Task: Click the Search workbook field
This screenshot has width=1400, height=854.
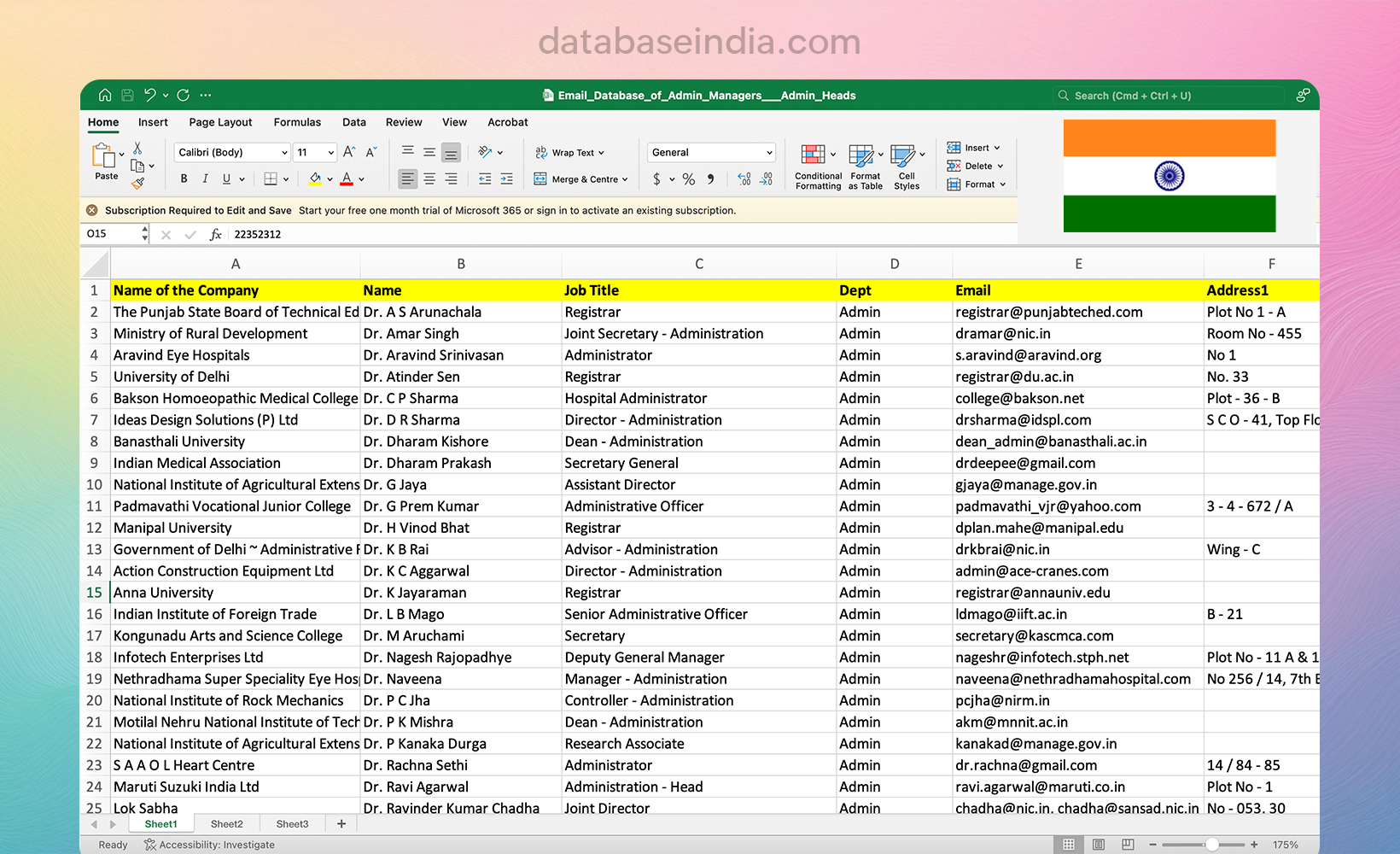Action: tap(1169, 96)
